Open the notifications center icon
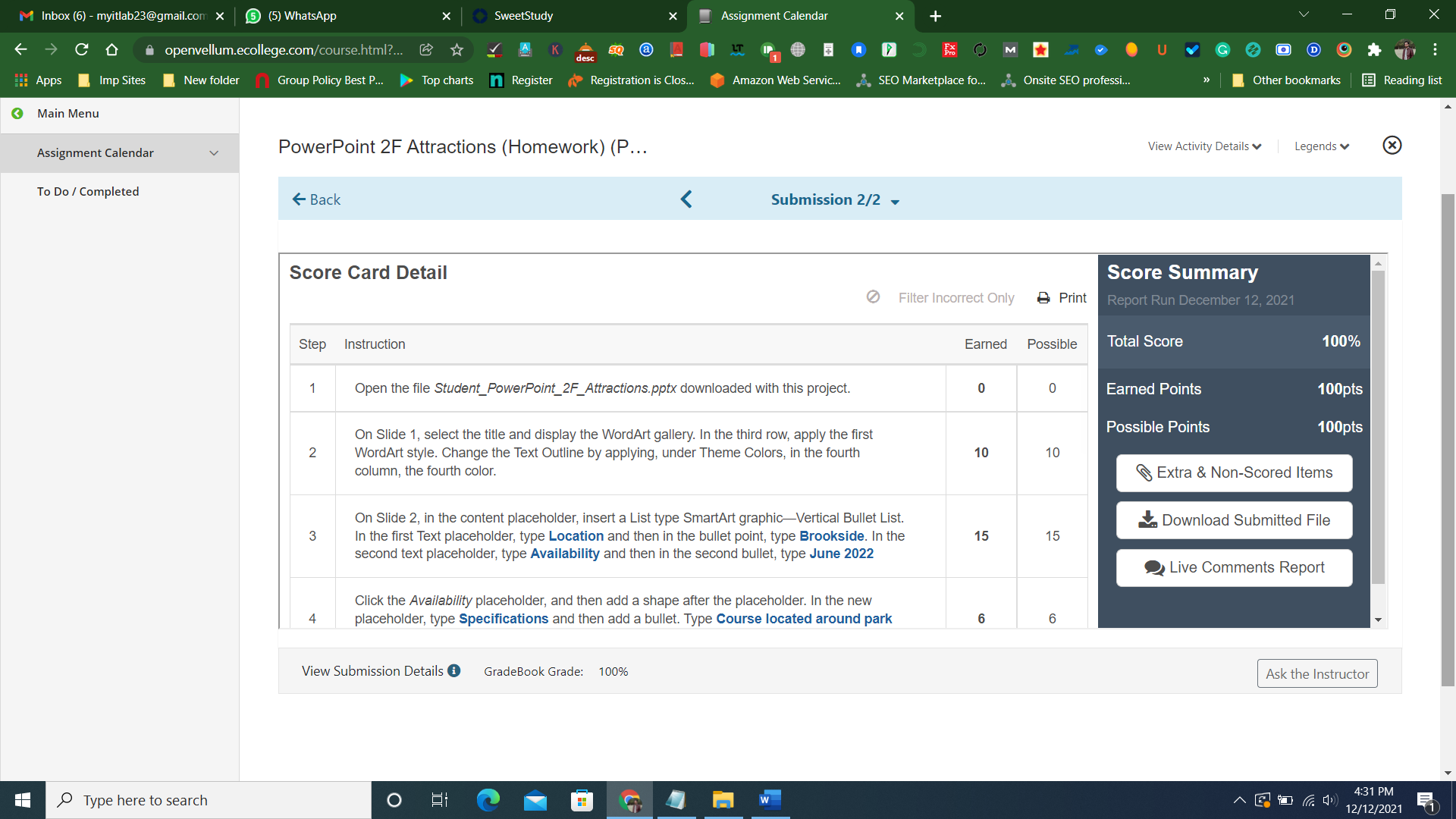The height and width of the screenshot is (819, 1456). pos(1426,801)
